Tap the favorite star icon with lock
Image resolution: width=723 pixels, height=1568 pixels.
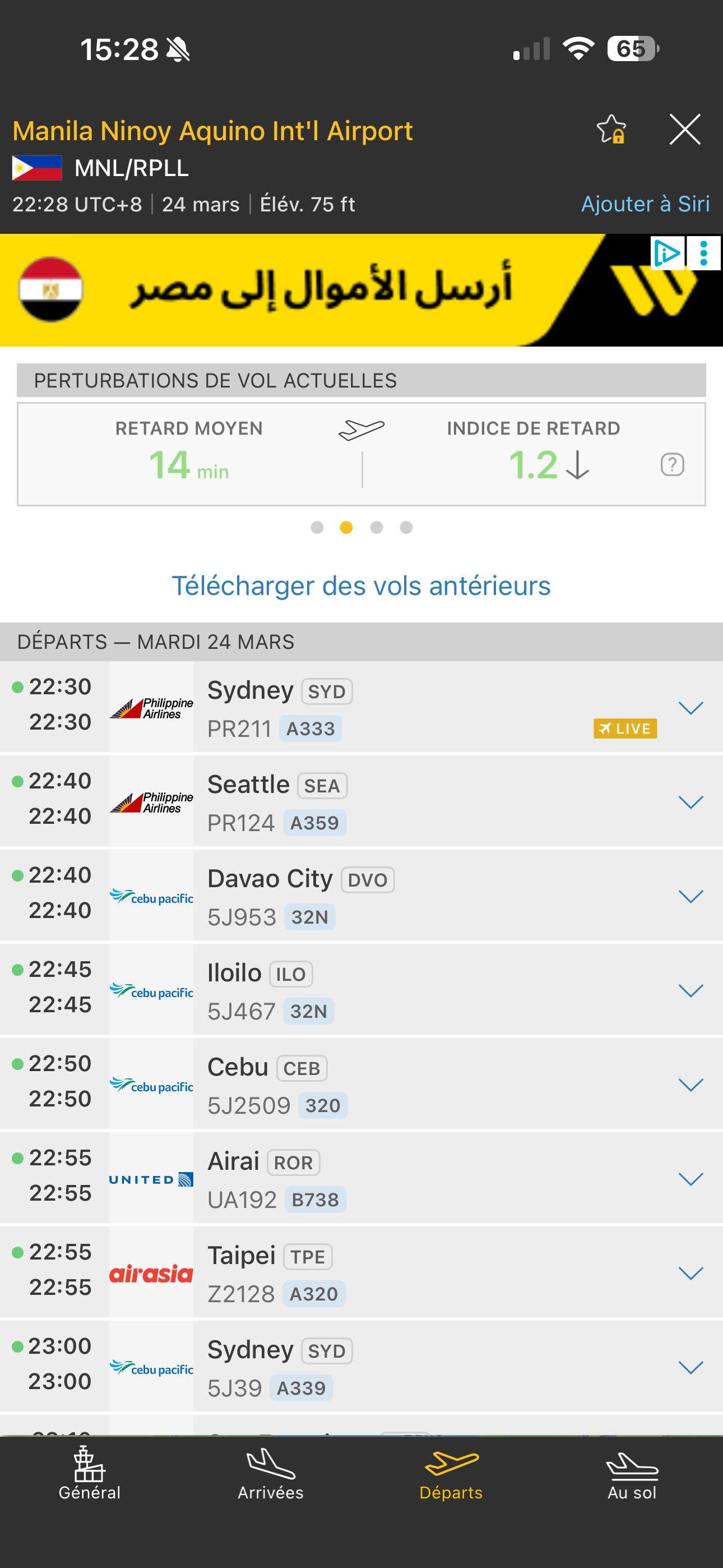611,130
